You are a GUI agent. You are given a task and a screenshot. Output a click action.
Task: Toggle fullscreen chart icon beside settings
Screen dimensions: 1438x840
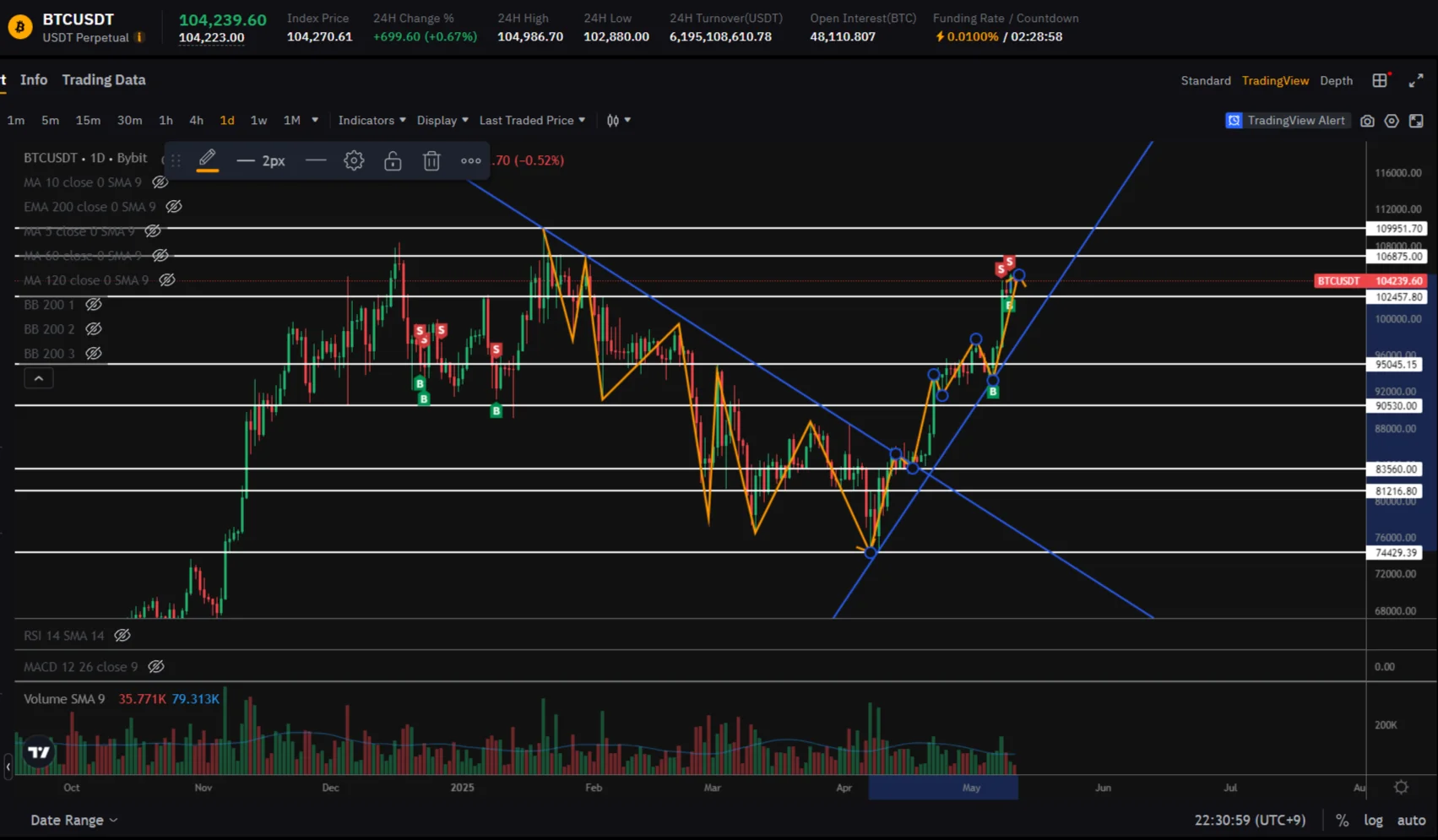(1416, 121)
